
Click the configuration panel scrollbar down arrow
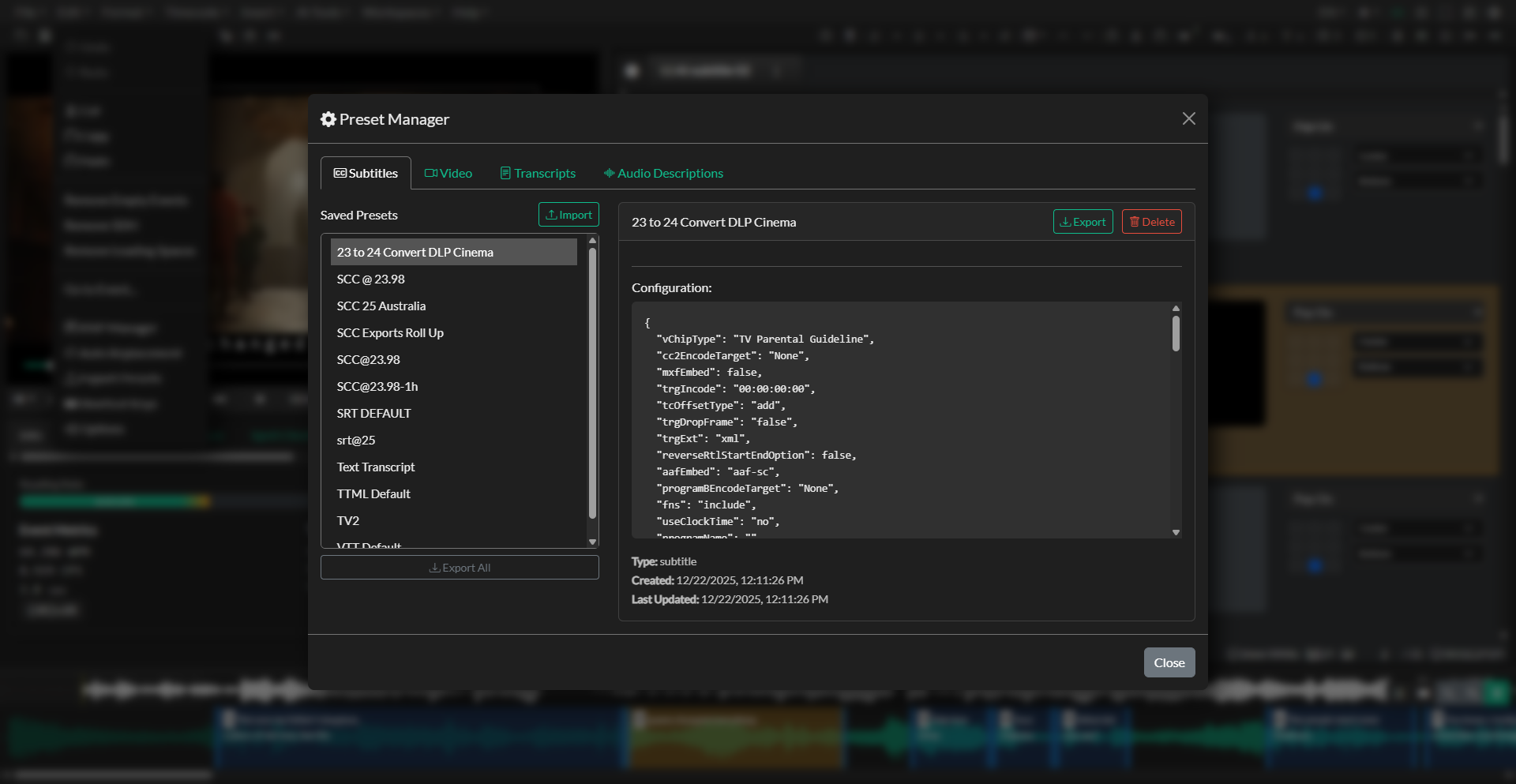point(1175,532)
